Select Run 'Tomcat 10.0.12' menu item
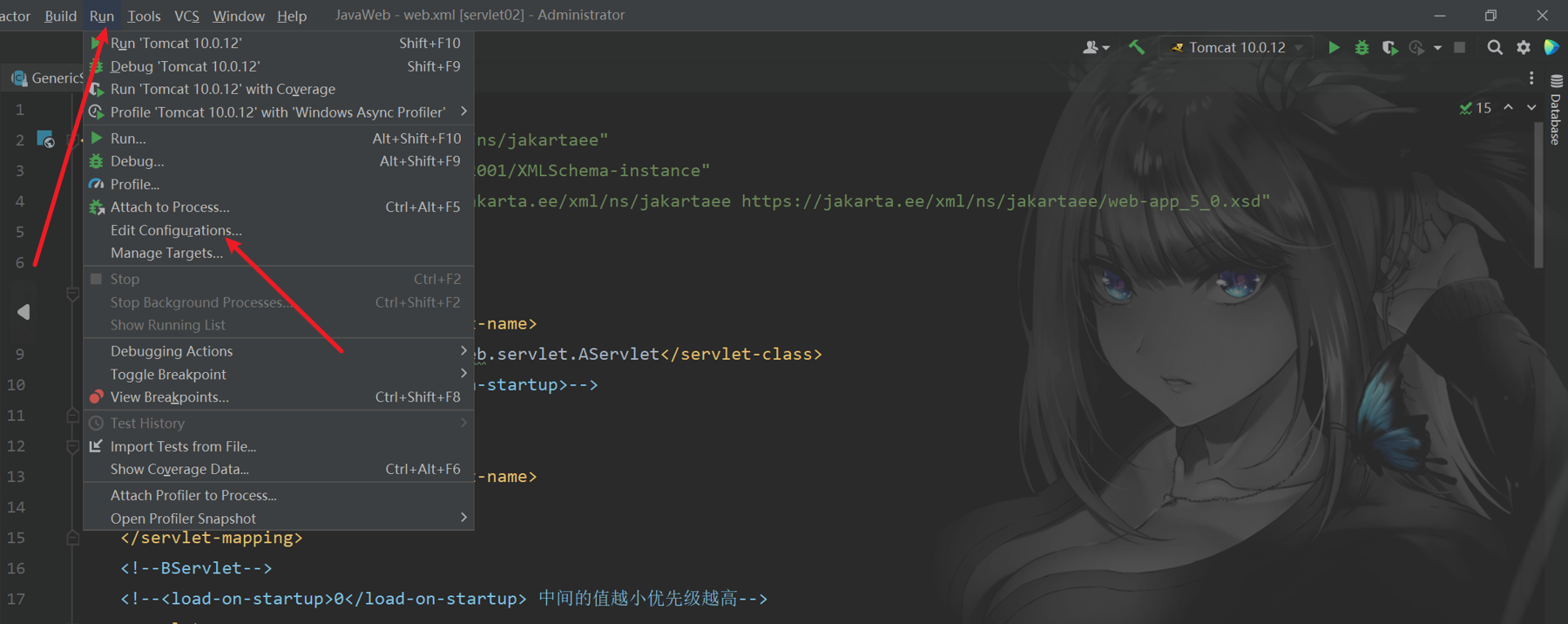Screen dimensions: 1568x624 279,43
